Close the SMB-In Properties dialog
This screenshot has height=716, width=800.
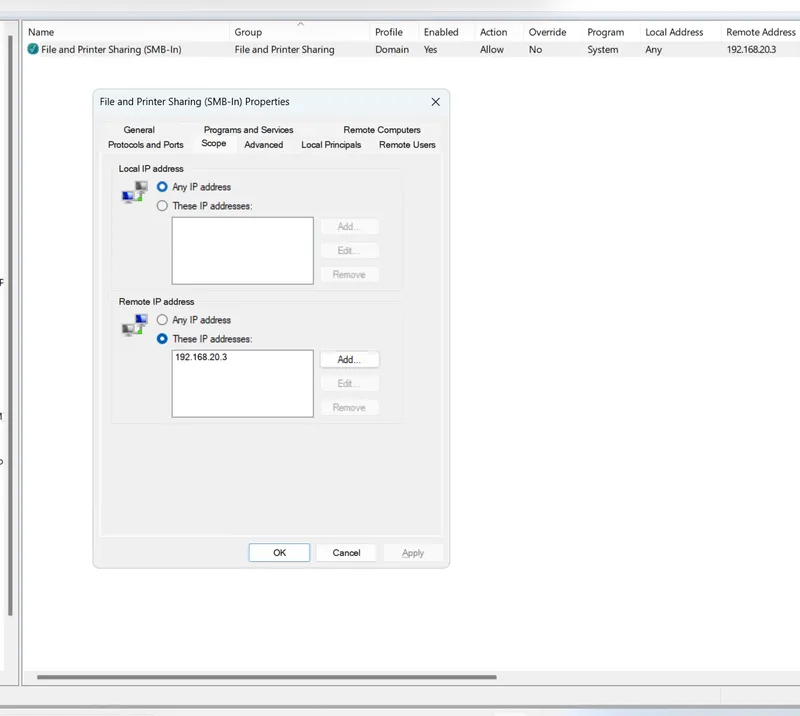pos(435,102)
